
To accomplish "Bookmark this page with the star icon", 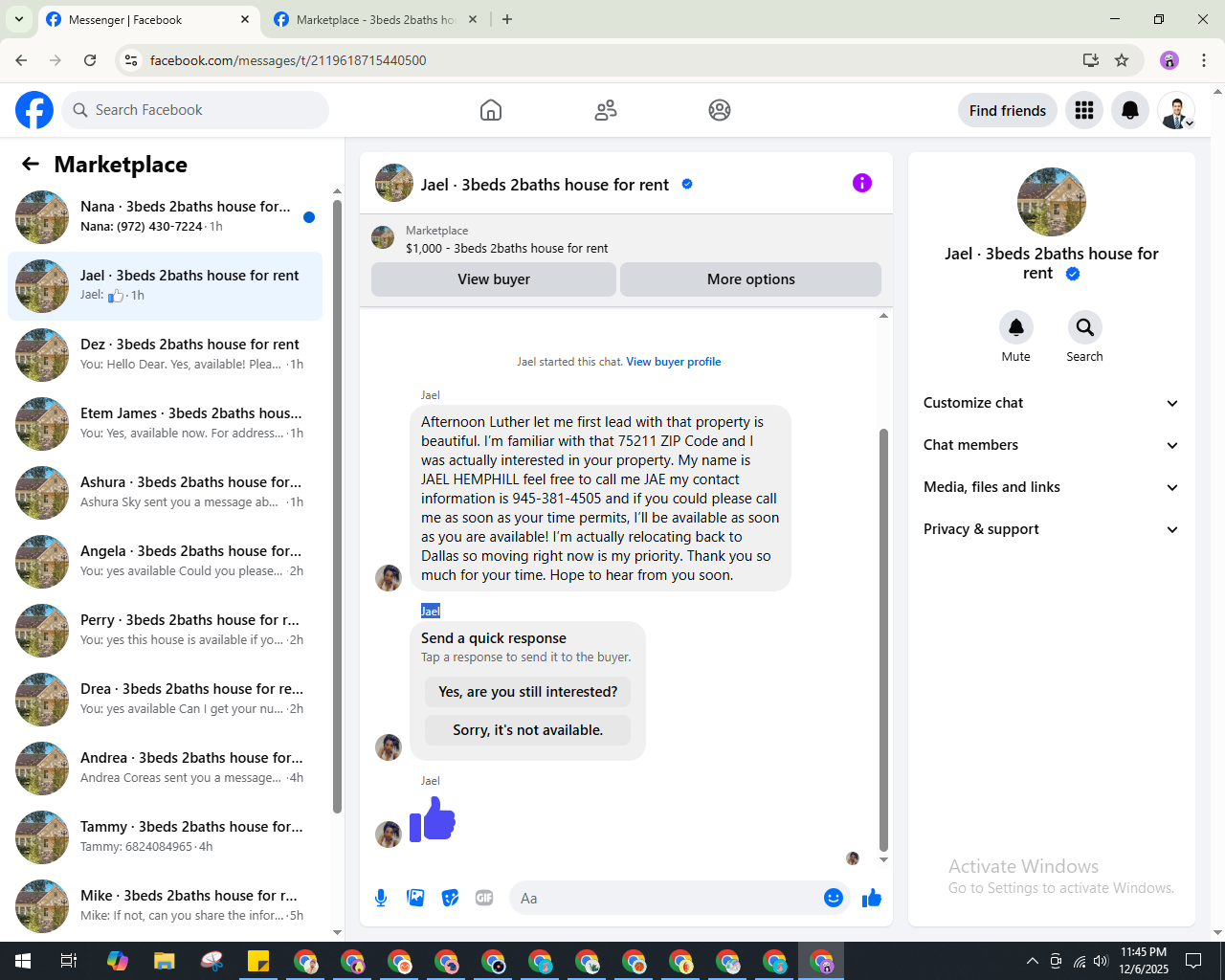I will click(x=1122, y=60).
